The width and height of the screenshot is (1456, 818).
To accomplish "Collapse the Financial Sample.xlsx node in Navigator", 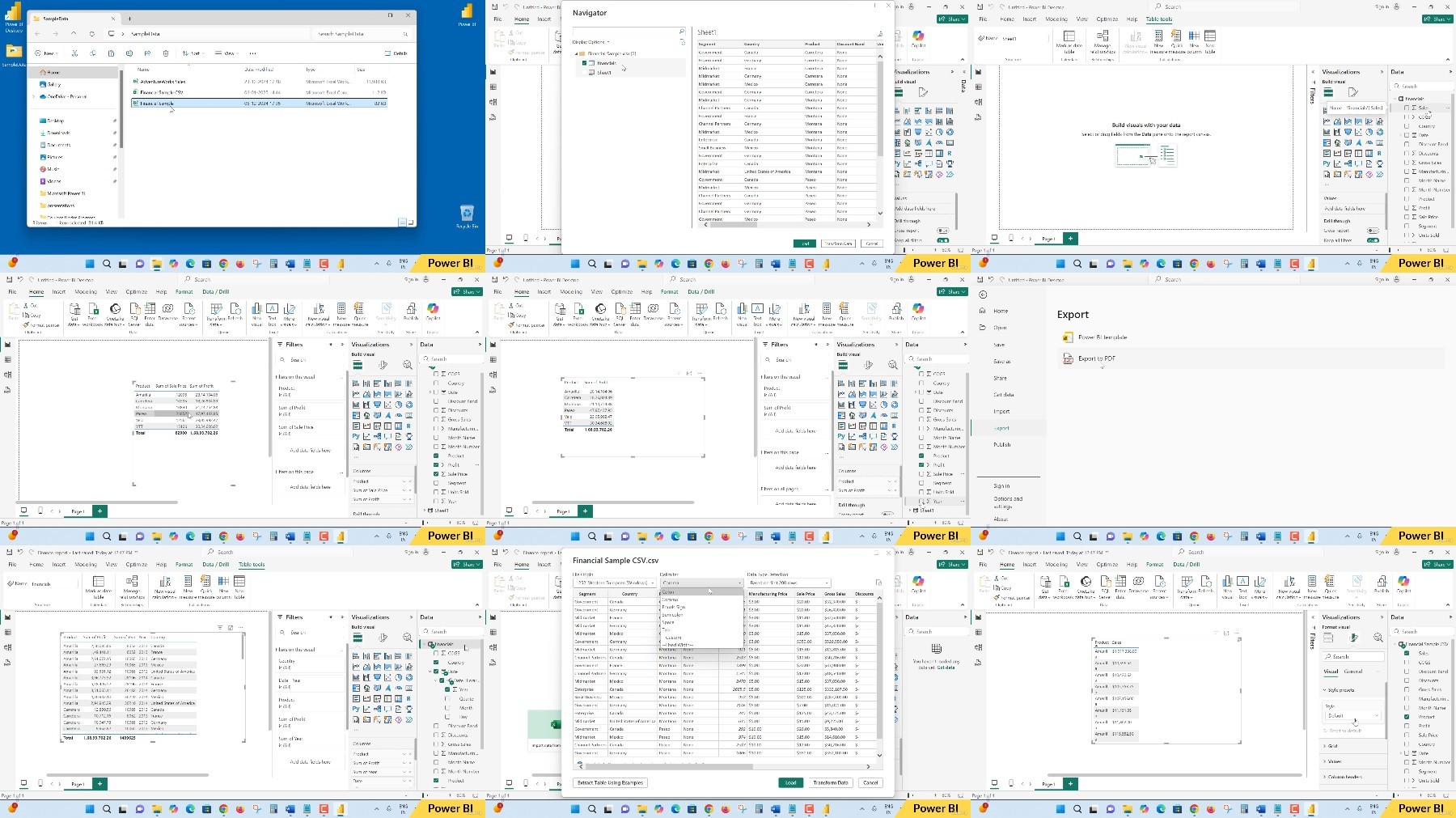I will [577, 53].
